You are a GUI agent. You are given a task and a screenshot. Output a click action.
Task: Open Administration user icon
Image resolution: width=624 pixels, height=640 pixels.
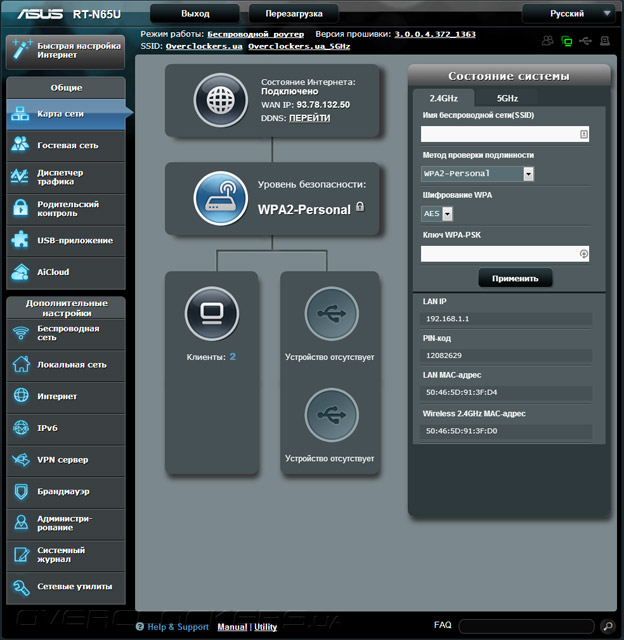pyautogui.click(x=21, y=523)
